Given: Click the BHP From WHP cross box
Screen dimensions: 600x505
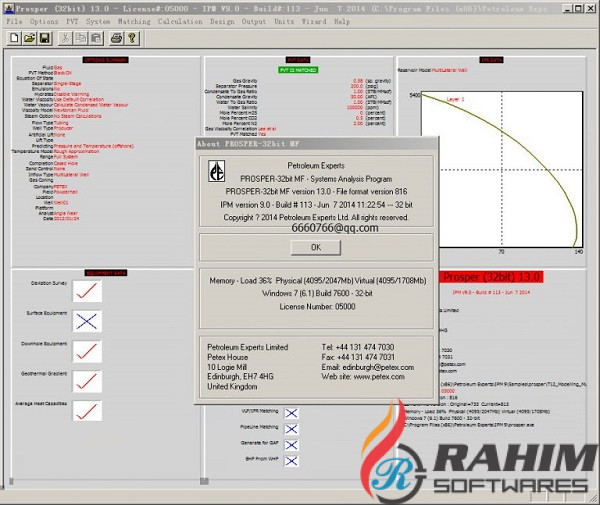Looking at the screenshot, I should (292, 461).
